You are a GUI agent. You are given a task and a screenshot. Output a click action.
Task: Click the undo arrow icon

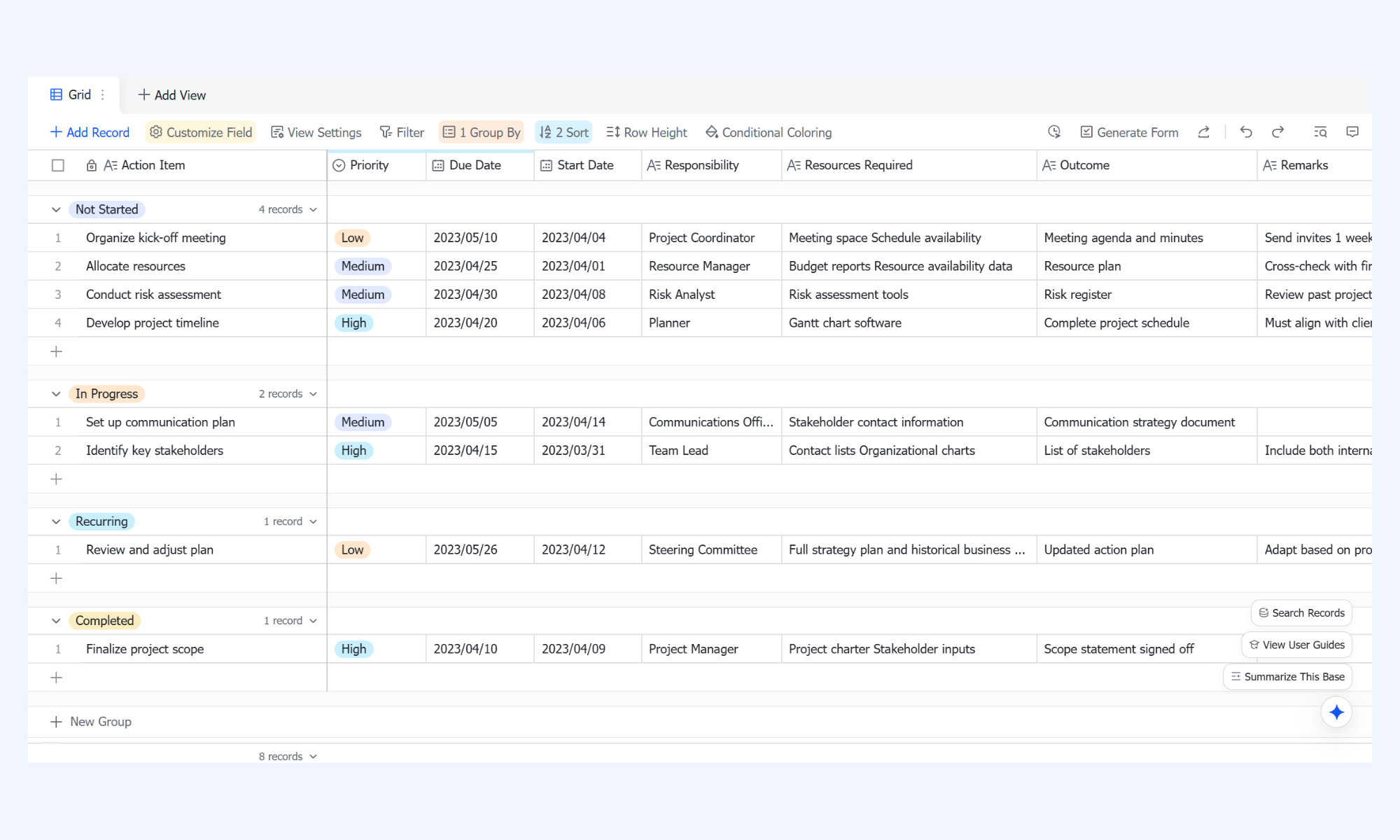1246,132
